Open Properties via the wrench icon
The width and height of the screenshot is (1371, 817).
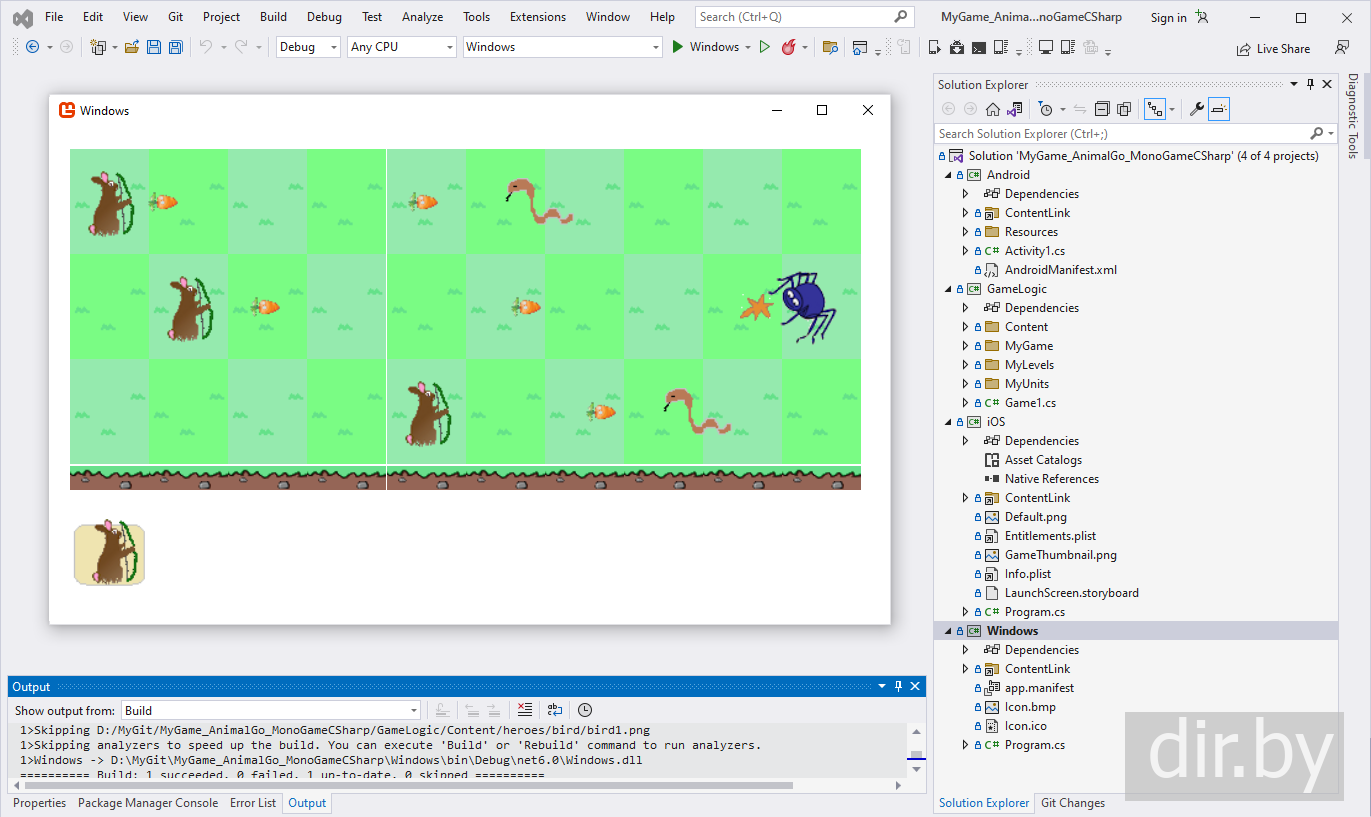(1196, 109)
